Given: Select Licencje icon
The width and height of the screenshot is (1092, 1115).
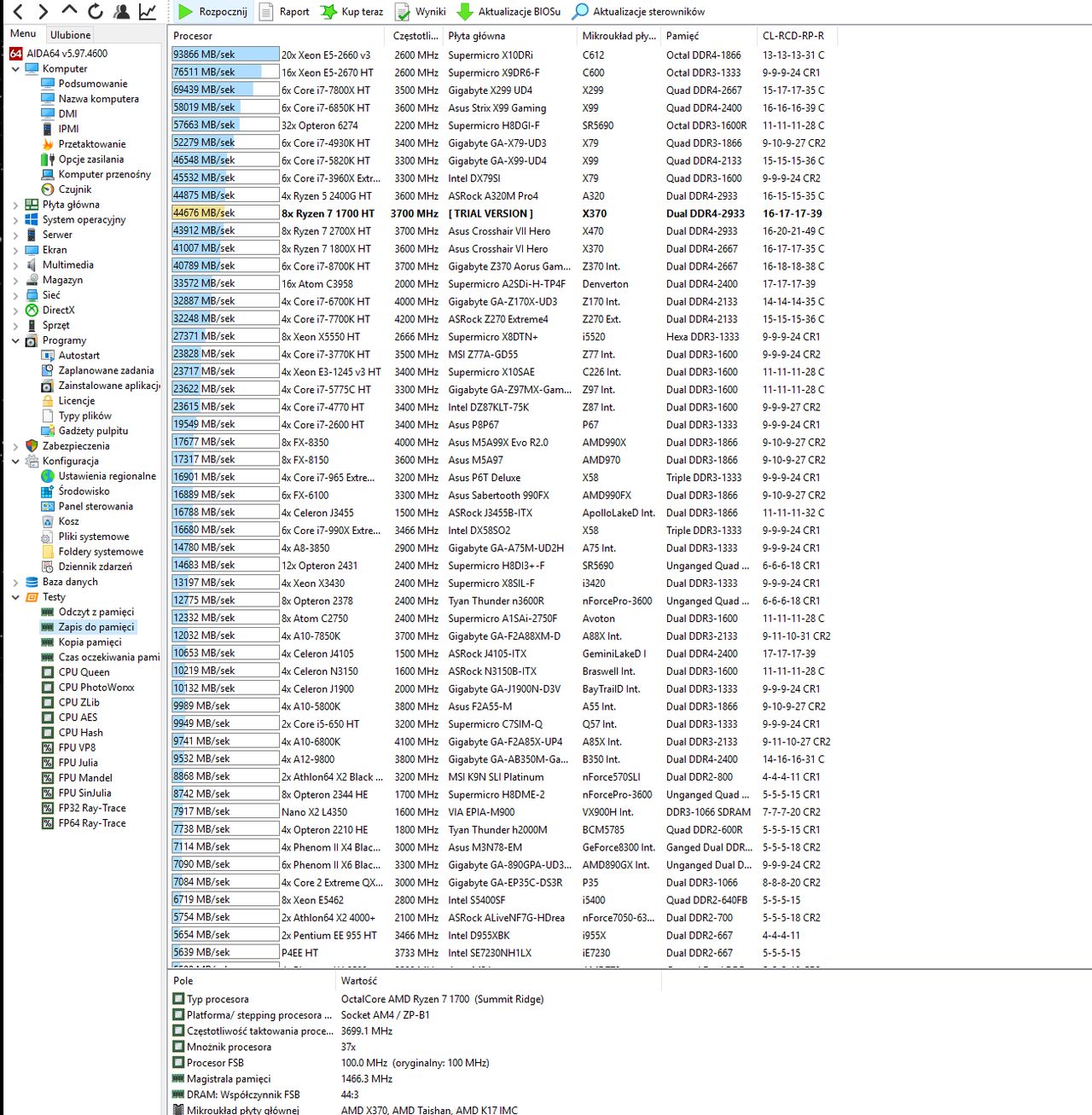Looking at the screenshot, I should coord(48,401).
